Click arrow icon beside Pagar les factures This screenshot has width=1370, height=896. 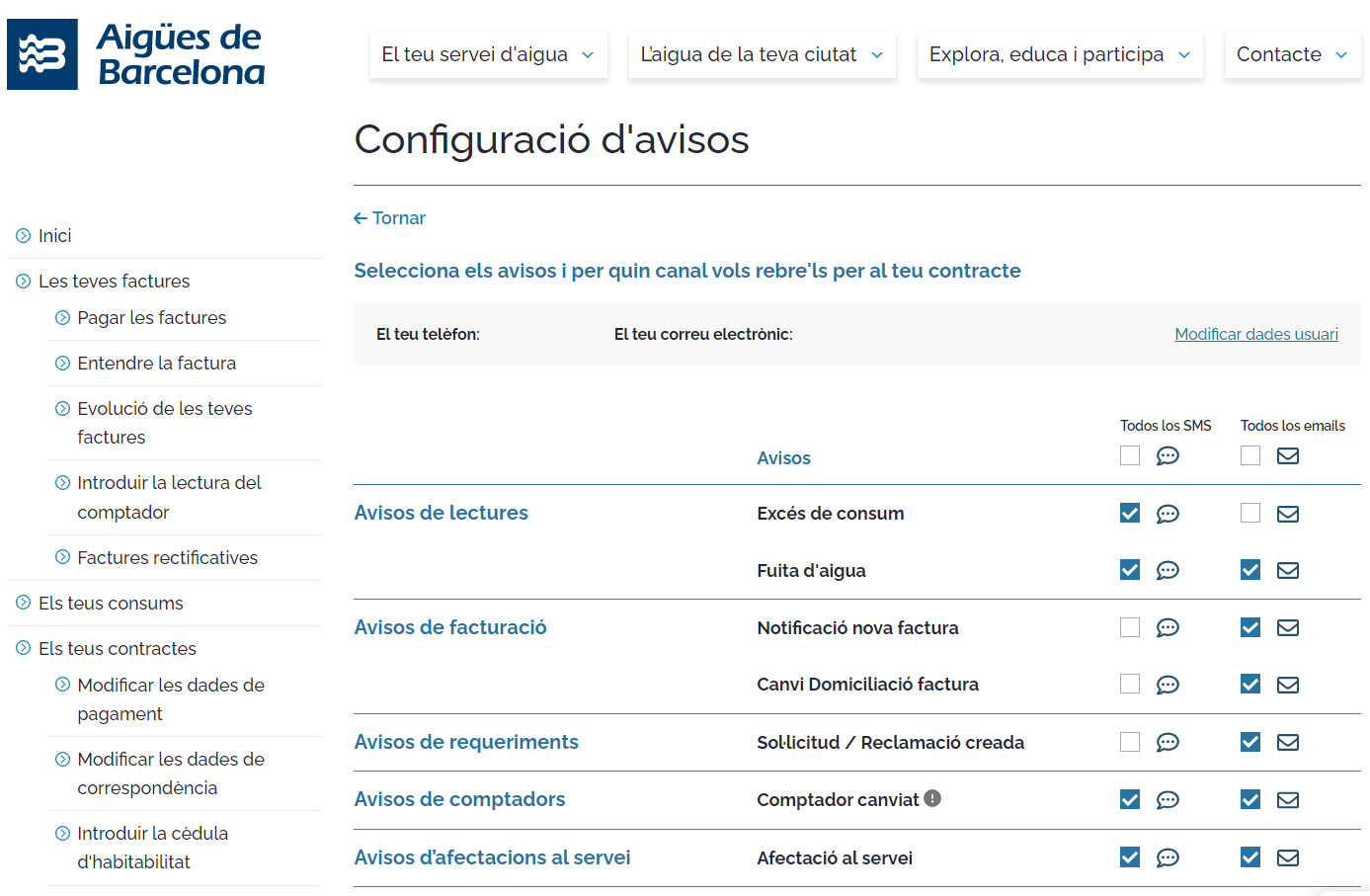pos(62,317)
